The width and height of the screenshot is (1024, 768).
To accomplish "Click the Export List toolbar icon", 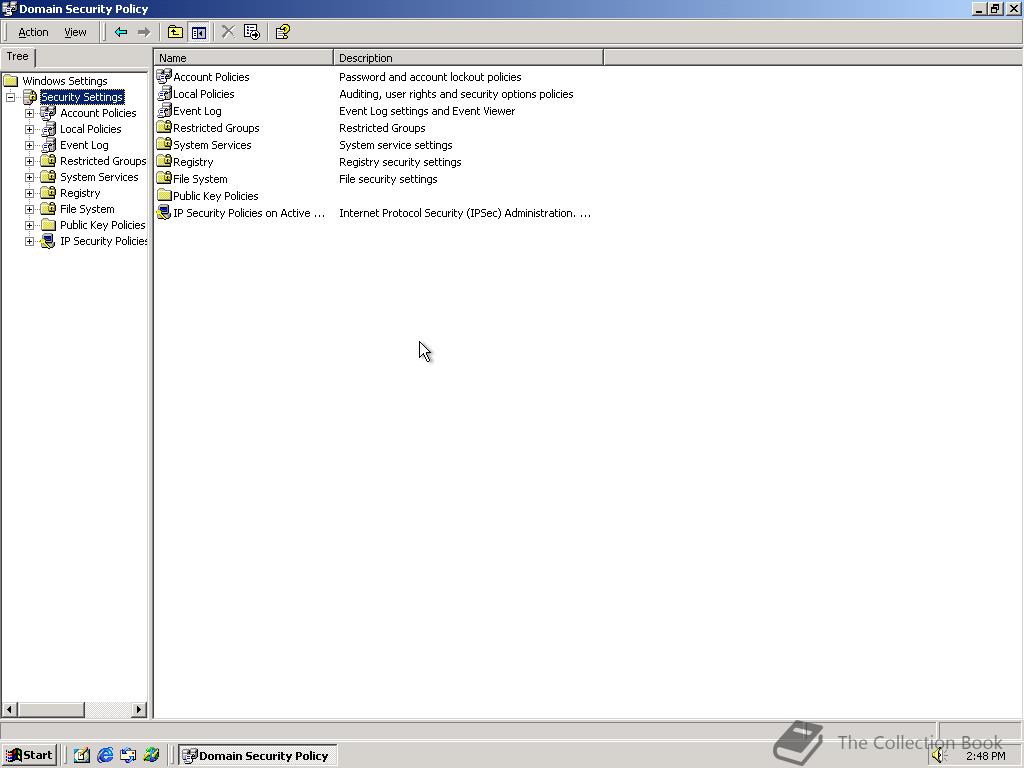I will tap(251, 32).
